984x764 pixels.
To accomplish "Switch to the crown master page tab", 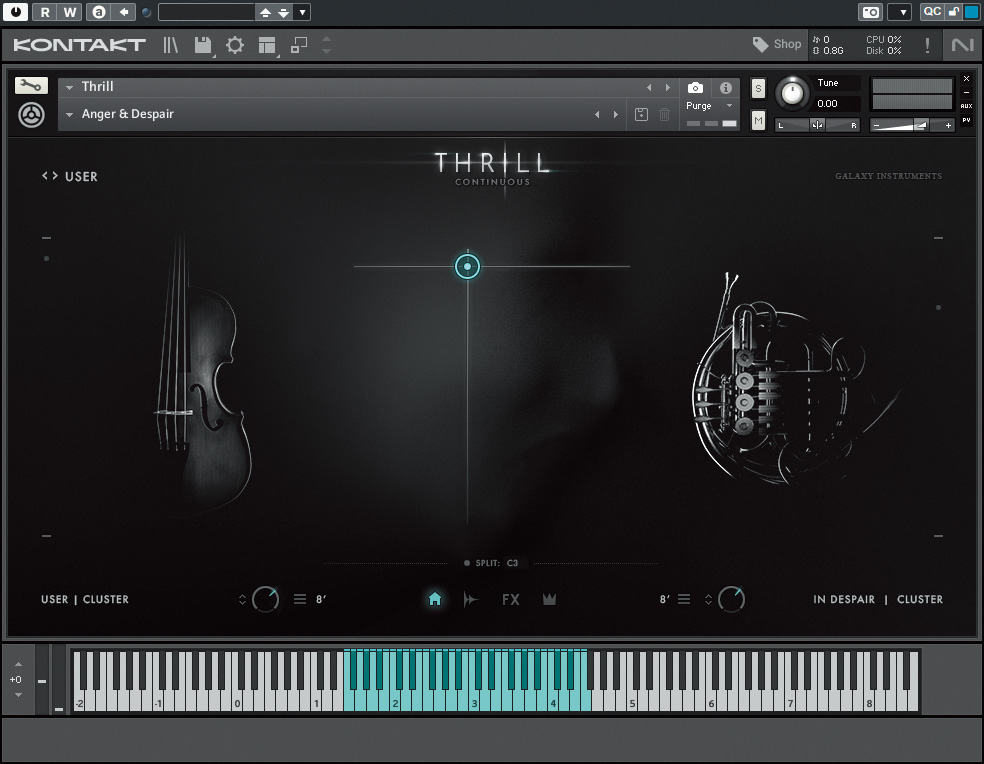I will [549, 600].
